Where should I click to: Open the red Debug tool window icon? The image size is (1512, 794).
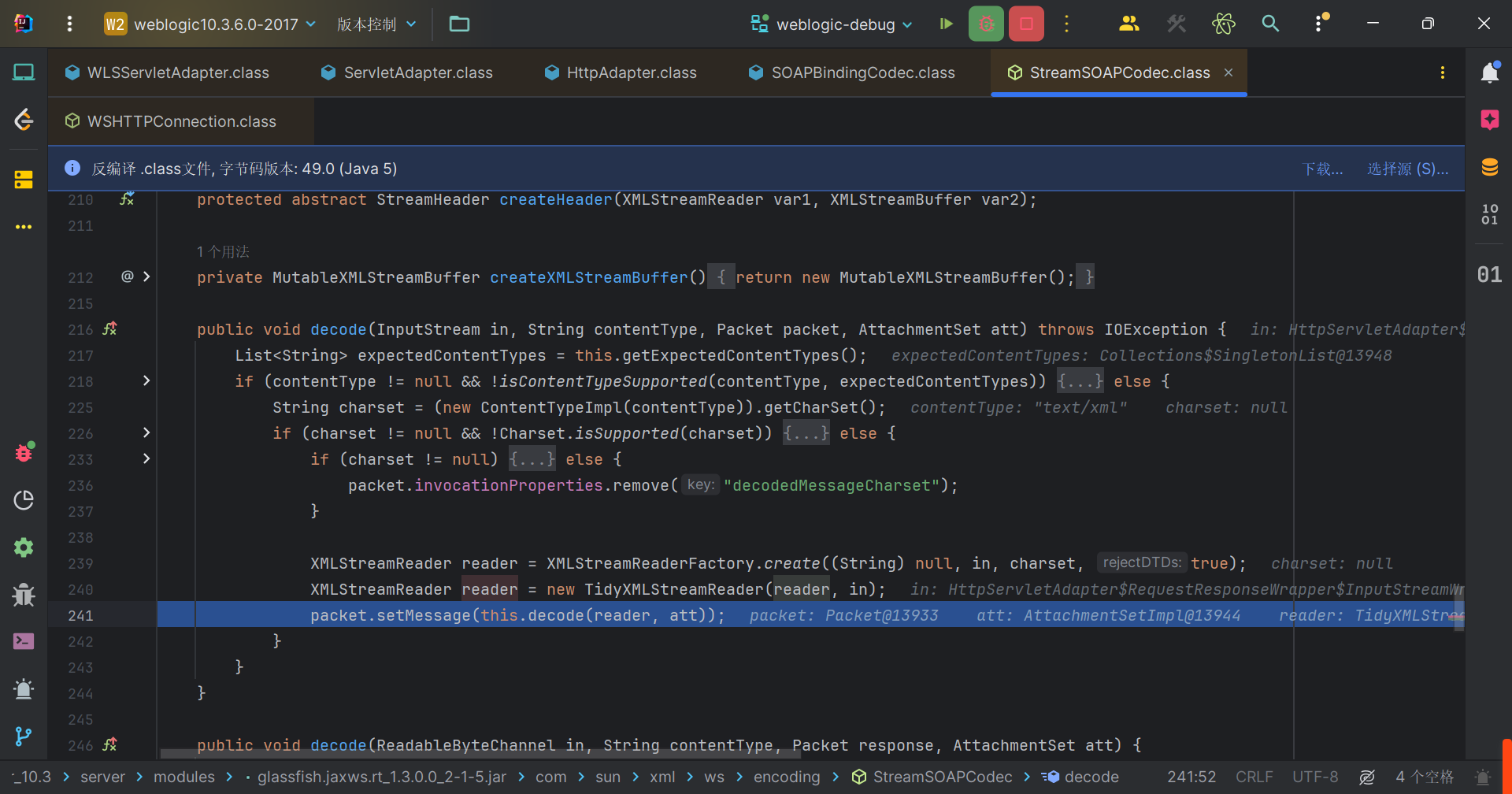(24, 452)
